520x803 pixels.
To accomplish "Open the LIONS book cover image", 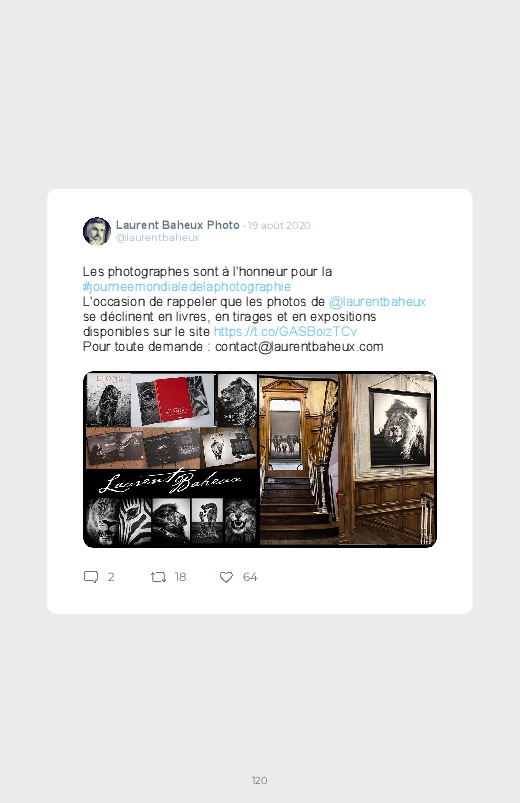I will 109,400.
